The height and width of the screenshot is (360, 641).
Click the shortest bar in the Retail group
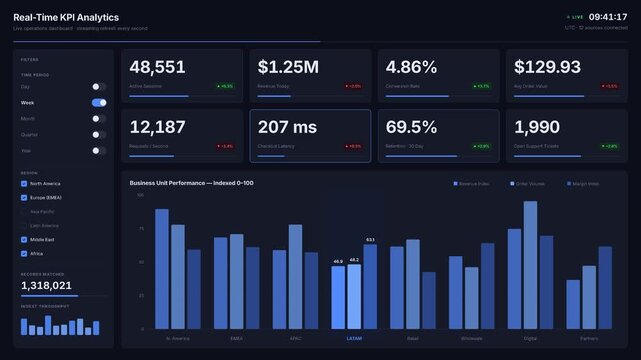[x=429, y=301]
